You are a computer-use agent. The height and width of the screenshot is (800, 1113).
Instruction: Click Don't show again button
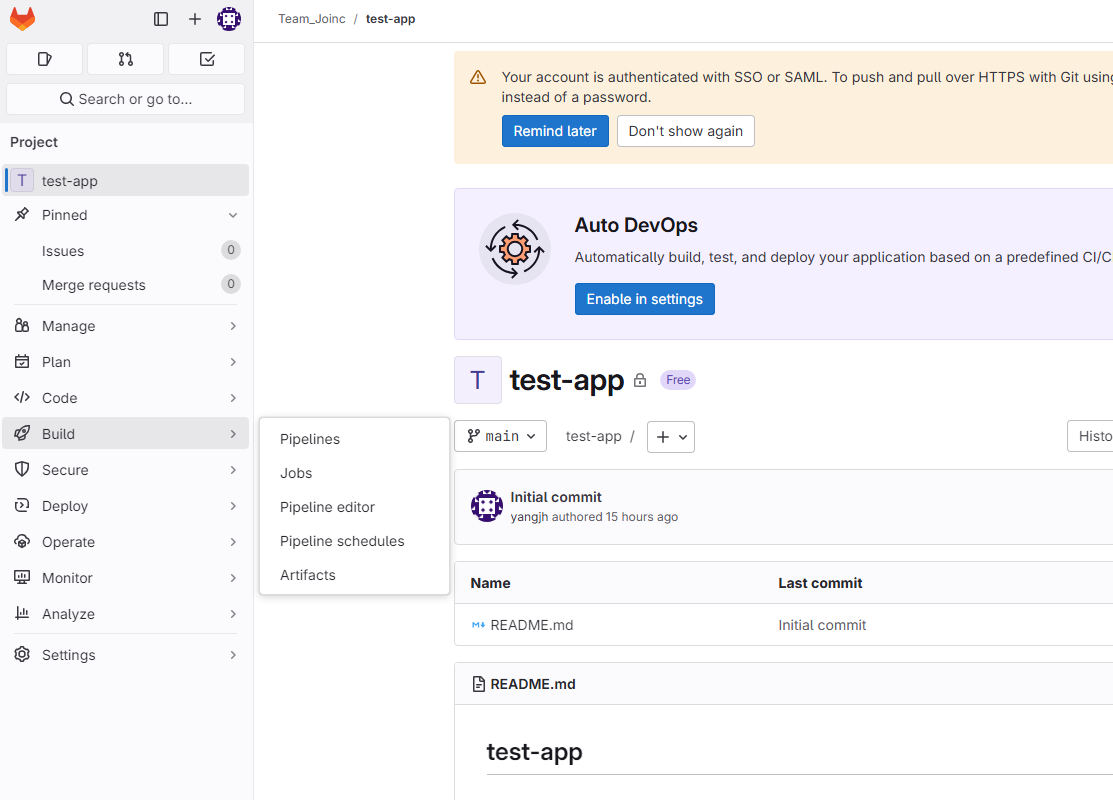(x=686, y=131)
